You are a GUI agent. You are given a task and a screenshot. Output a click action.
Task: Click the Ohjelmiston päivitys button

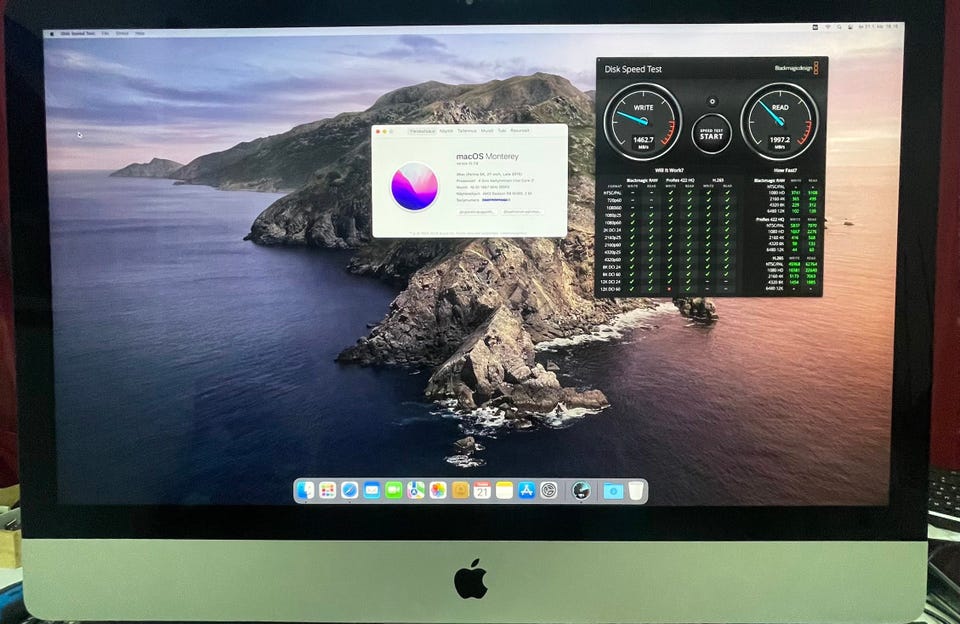(522, 212)
